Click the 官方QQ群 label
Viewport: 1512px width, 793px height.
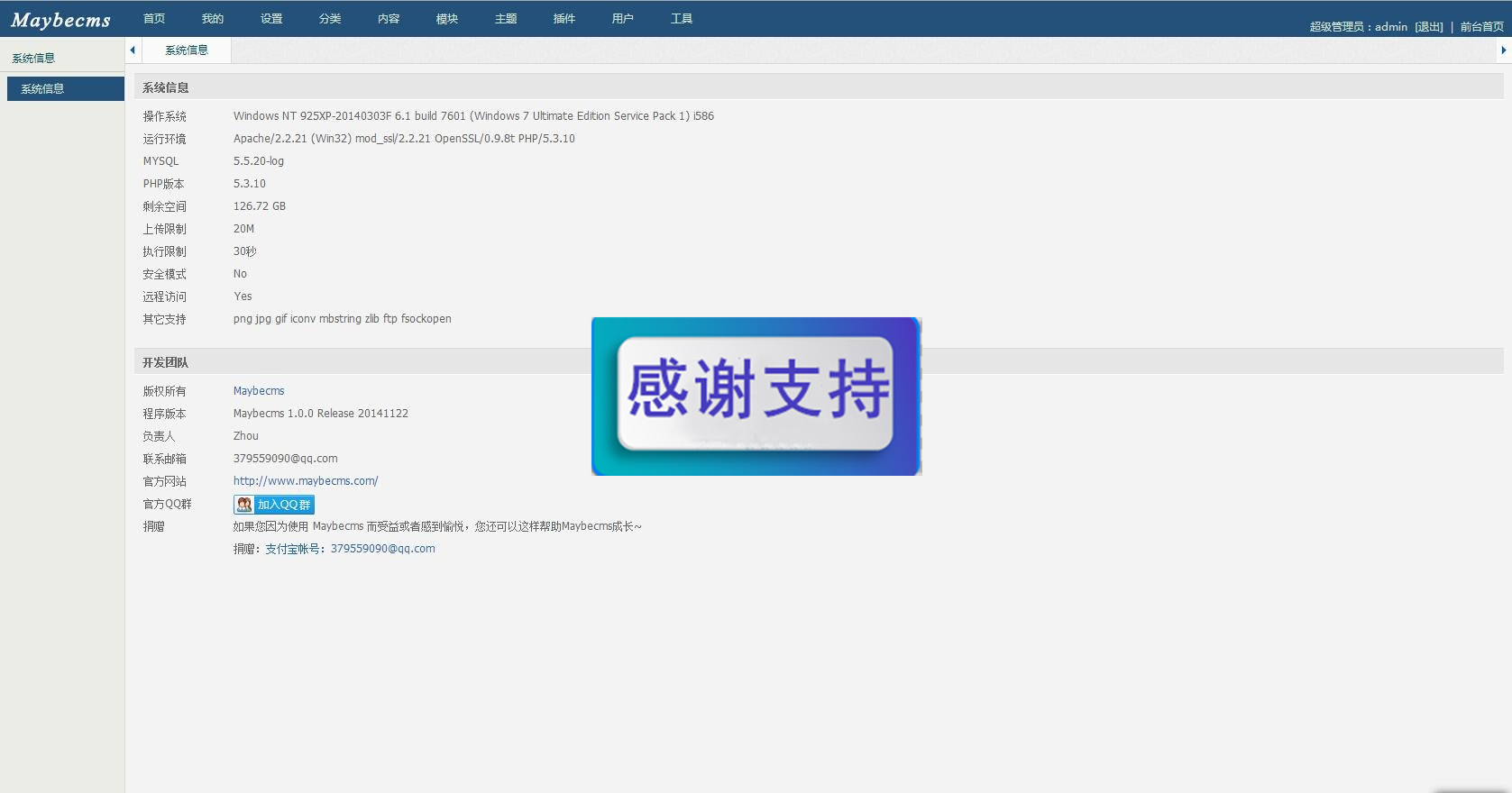tap(167, 504)
